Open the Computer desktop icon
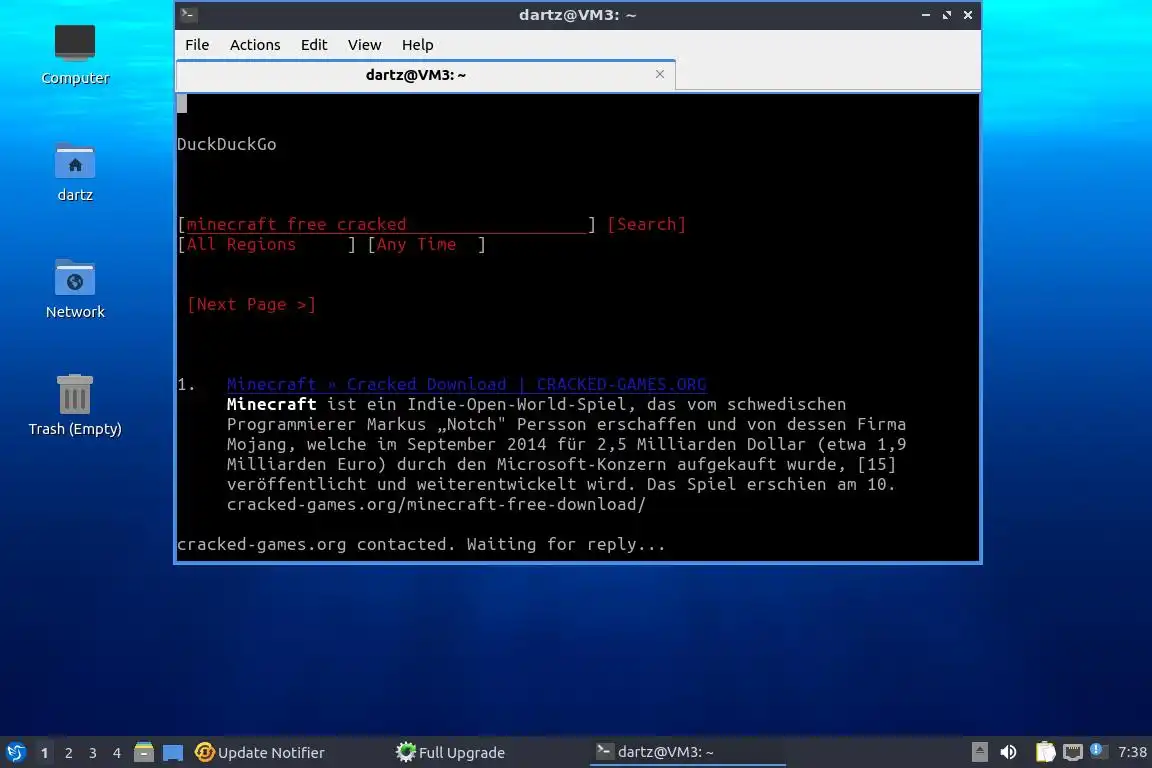This screenshot has height=768, width=1152. pos(75,54)
